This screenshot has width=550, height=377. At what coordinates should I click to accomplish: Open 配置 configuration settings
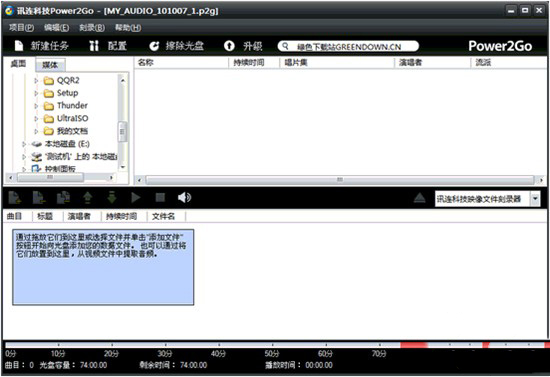pos(108,46)
